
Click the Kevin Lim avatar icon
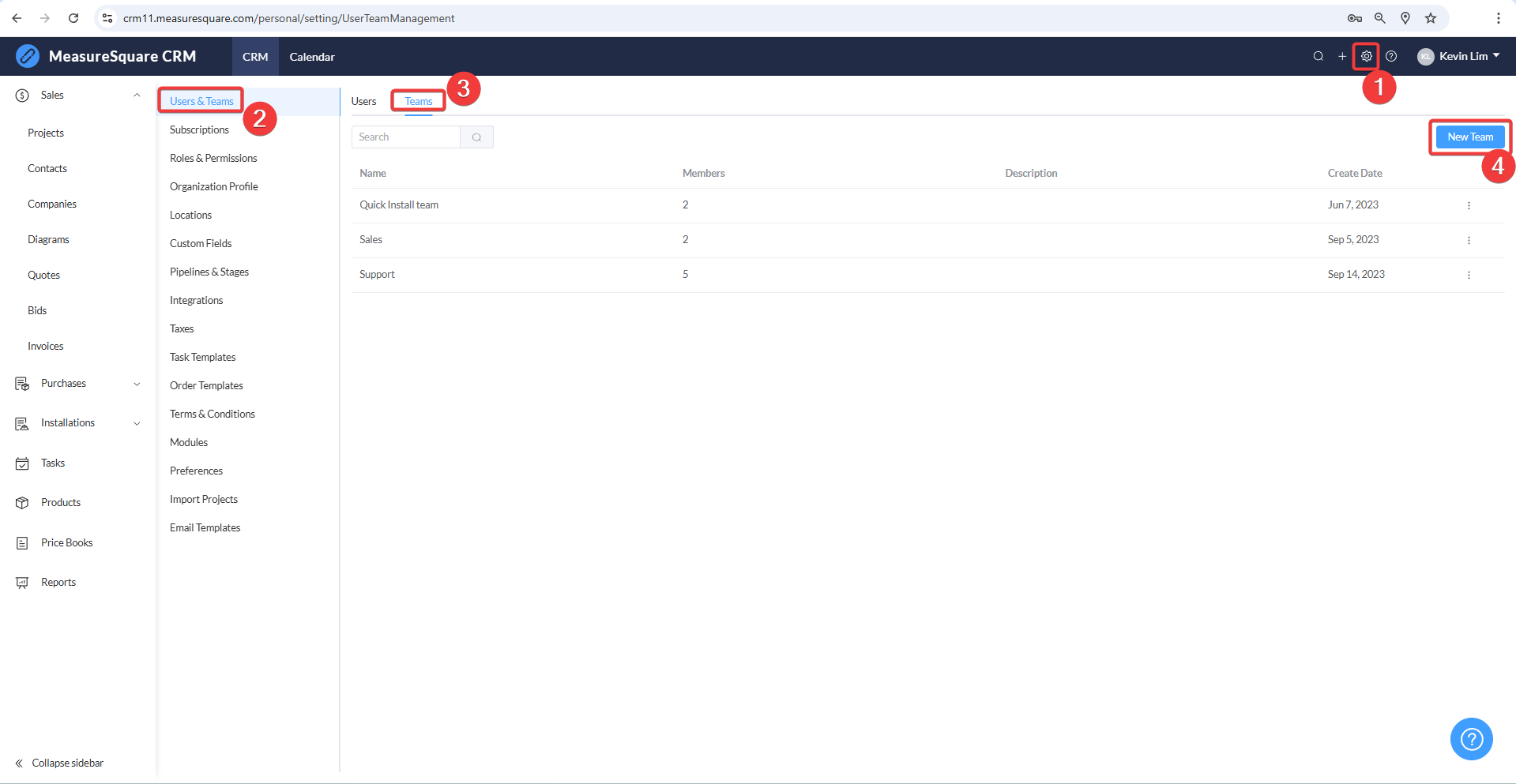[x=1426, y=56]
